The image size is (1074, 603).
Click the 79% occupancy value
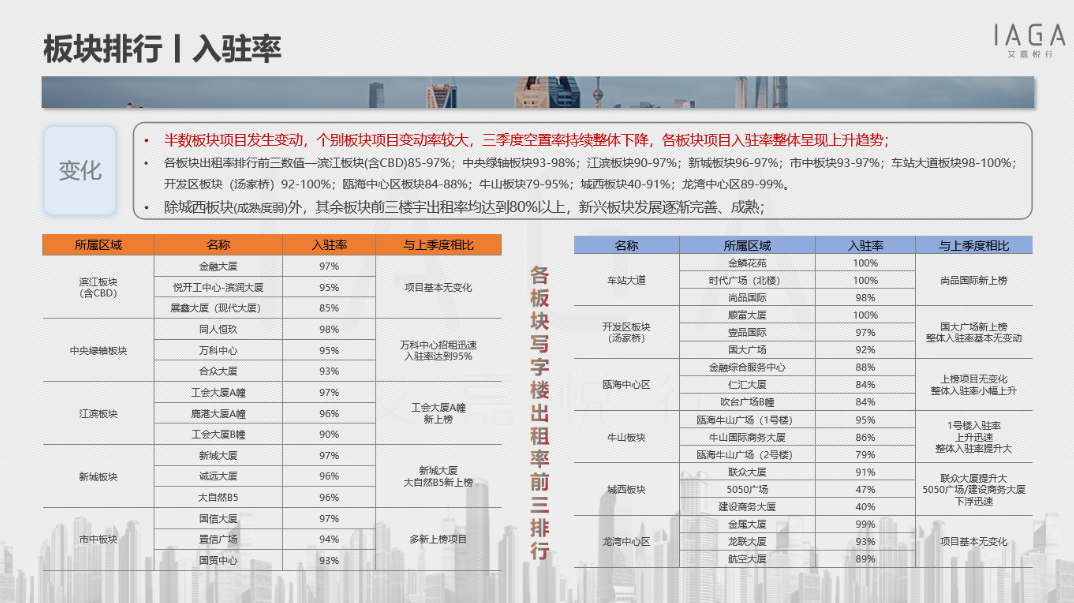[865, 454]
